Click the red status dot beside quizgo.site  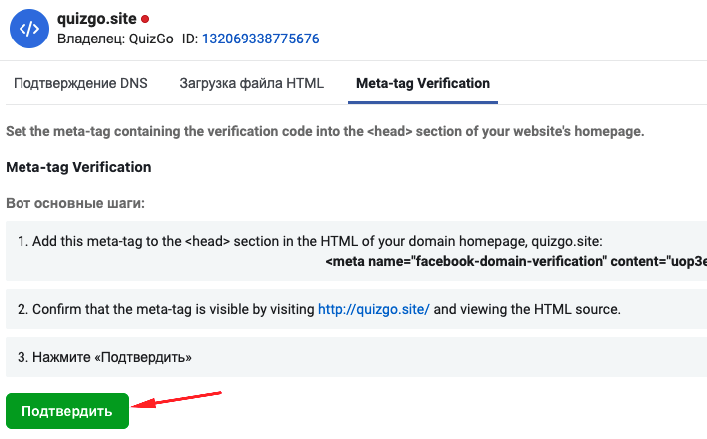[x=145, y=19]
